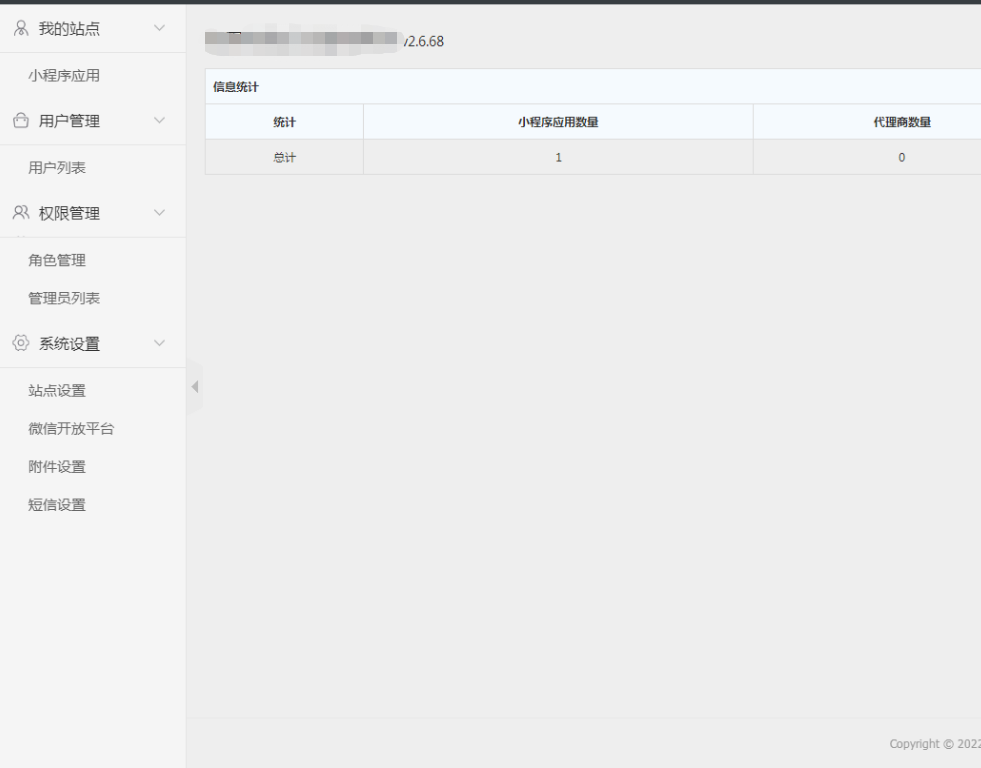
Task: Click the Copyright footer text
Action: click(935, 744)
